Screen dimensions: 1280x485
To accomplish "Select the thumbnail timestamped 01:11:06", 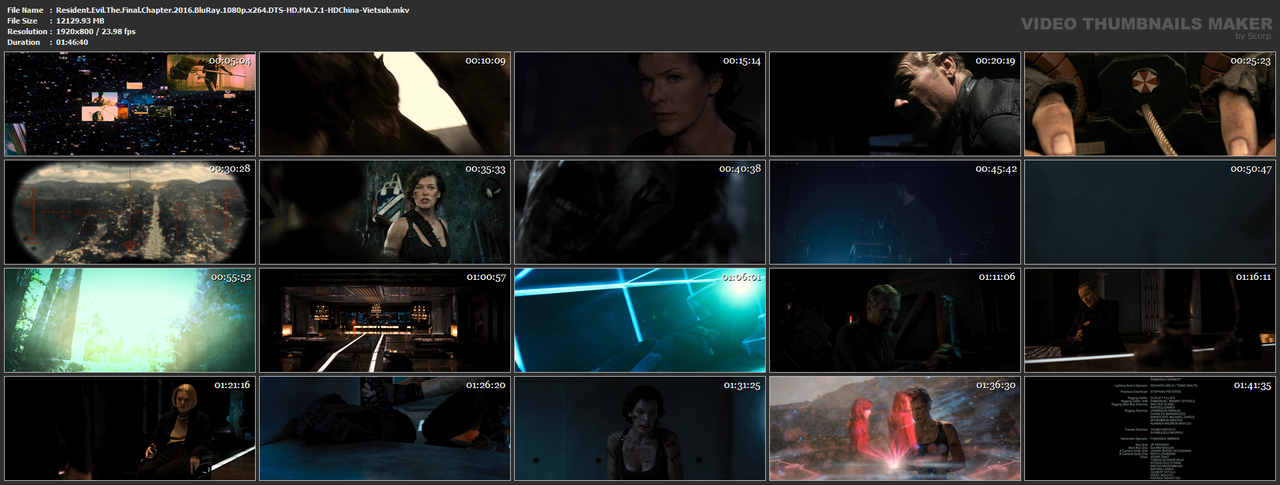I will [895, 320].
